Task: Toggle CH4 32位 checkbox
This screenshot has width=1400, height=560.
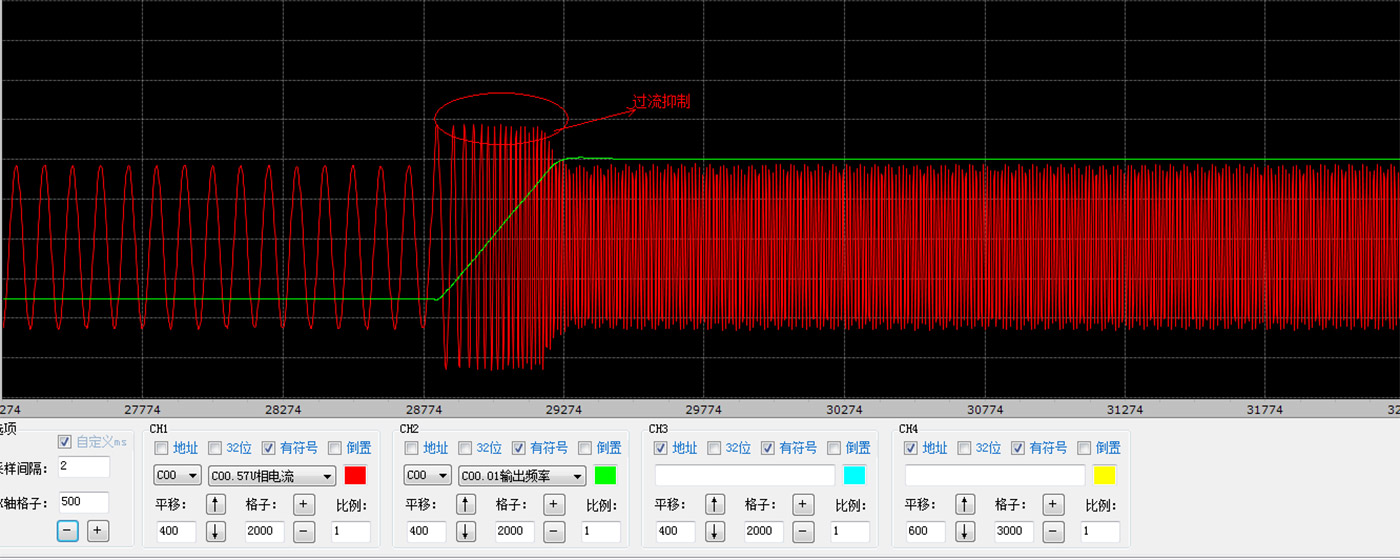Action: (x=964, y=448)
